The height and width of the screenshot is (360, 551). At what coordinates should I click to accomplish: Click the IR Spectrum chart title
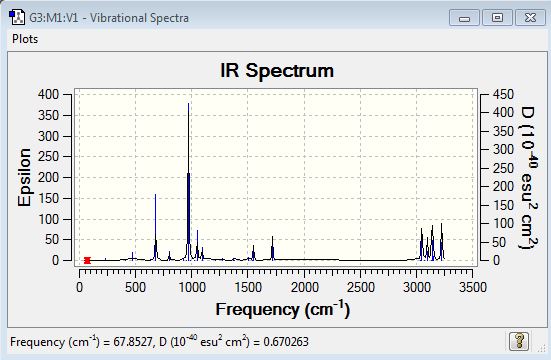coord(277,70)
